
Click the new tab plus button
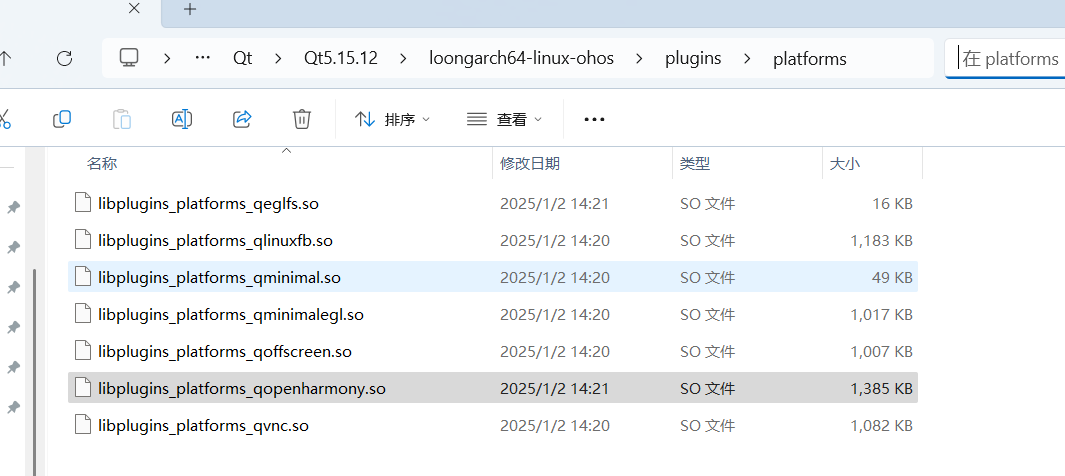(x=190, y=10)
